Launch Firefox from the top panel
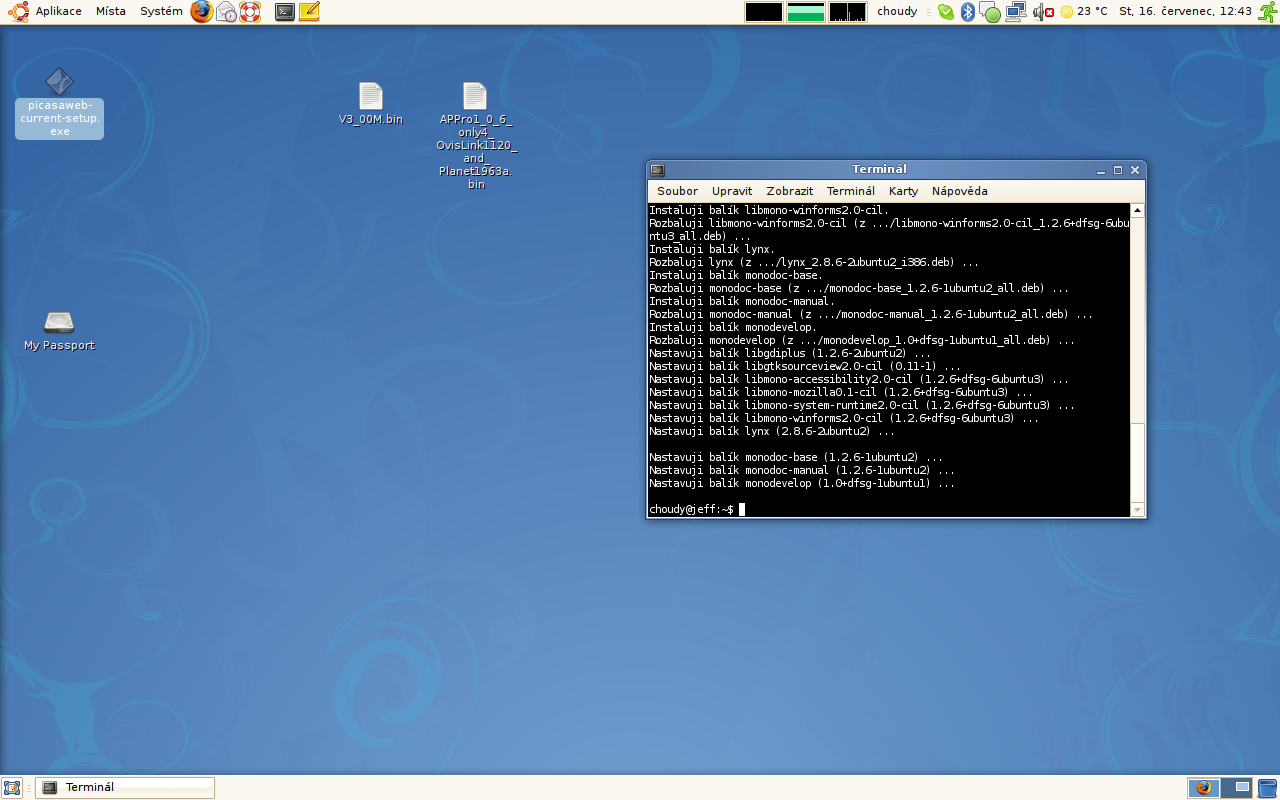 pos(202,12)
